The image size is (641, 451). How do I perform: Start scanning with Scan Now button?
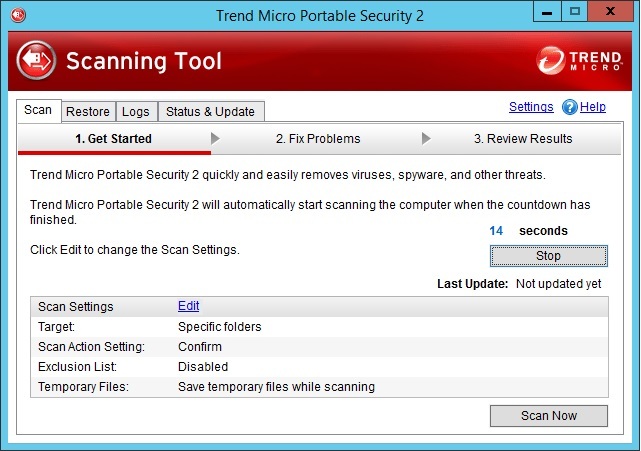(549, 416)
